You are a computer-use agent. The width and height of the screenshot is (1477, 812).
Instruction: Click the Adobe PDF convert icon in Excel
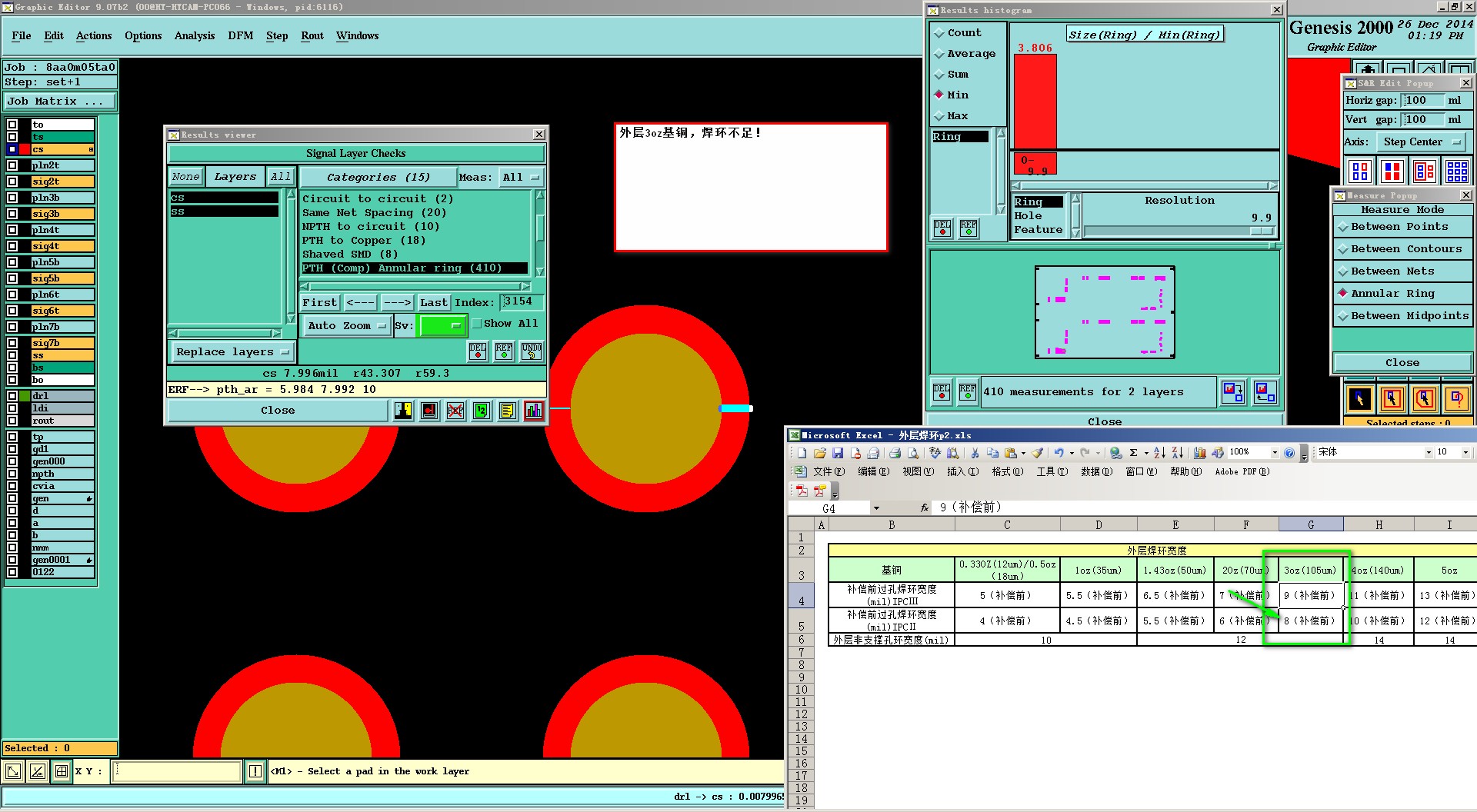coord(802,491)
